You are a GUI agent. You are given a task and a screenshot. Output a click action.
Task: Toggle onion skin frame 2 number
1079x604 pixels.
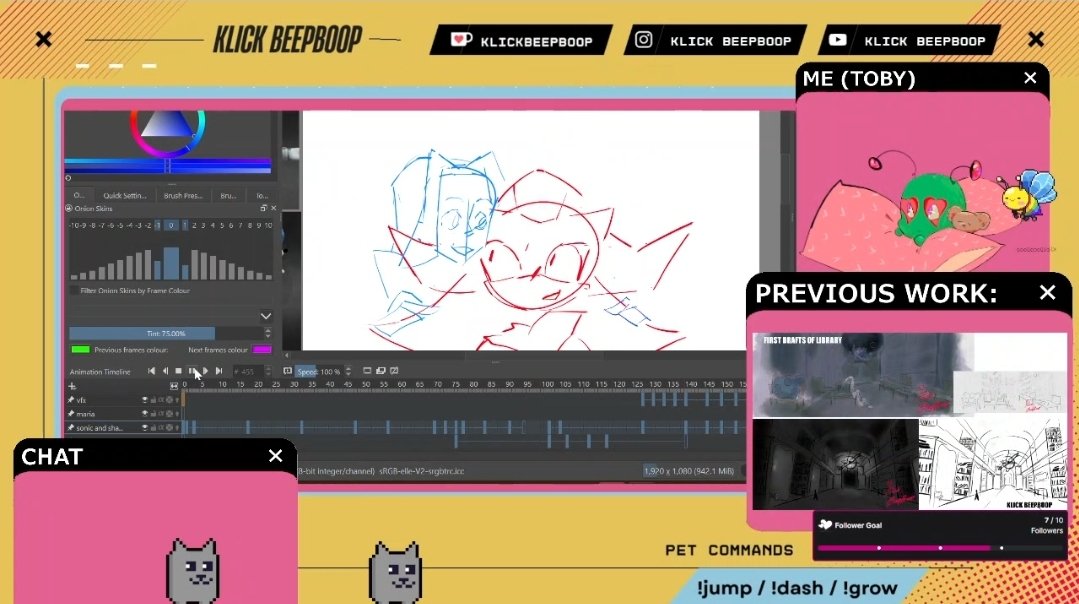point(194,225)
